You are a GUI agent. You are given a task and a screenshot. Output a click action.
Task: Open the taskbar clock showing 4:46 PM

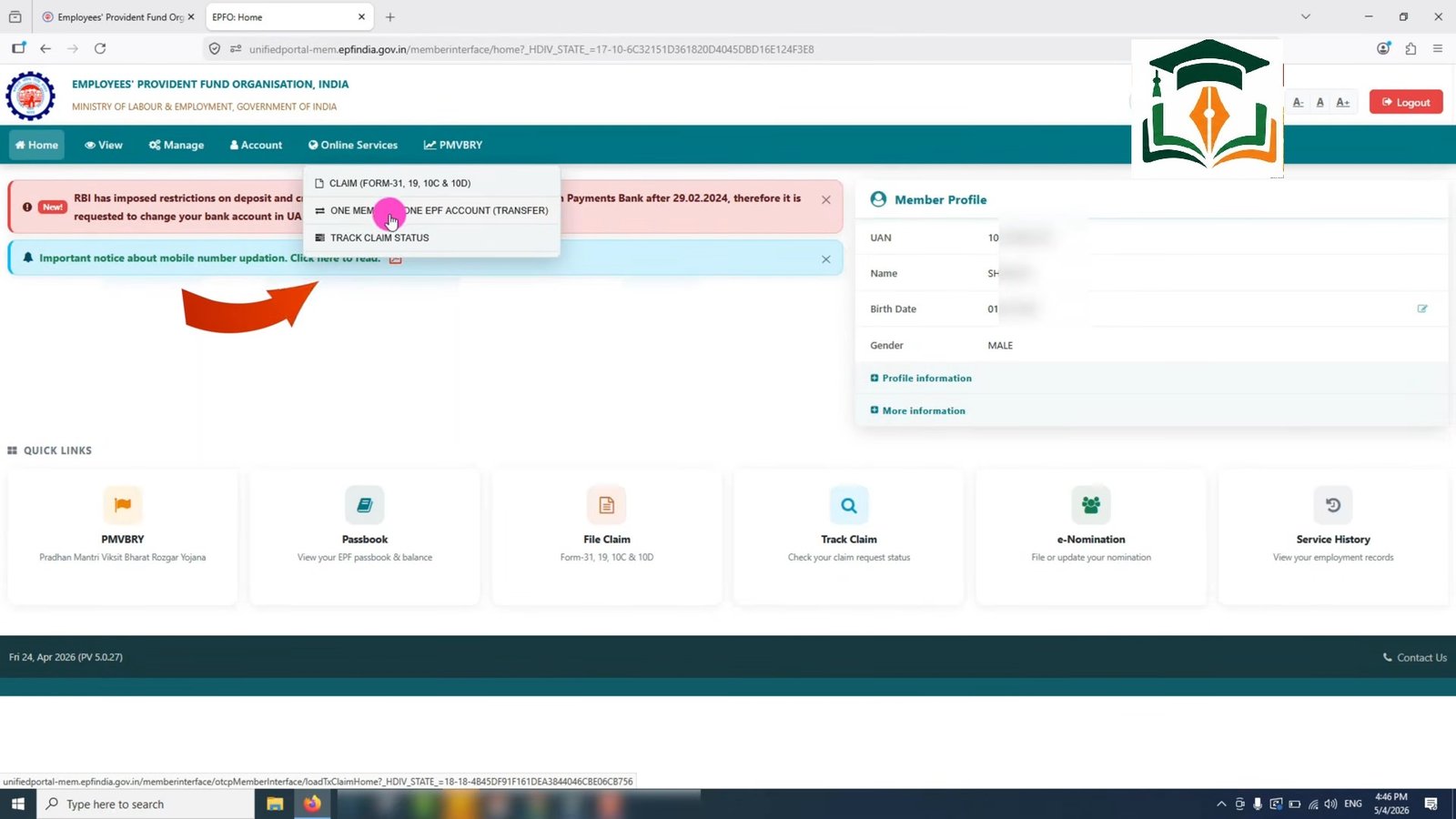click(1391, 804)
